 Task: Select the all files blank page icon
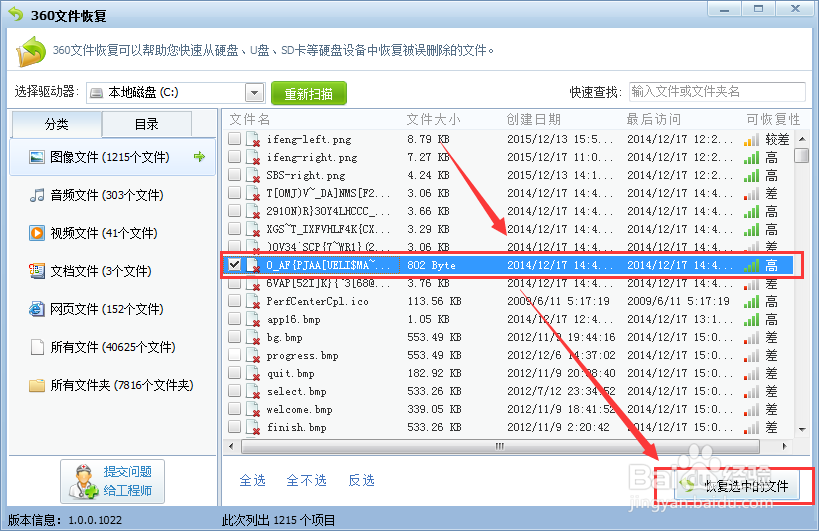point(37,347)
